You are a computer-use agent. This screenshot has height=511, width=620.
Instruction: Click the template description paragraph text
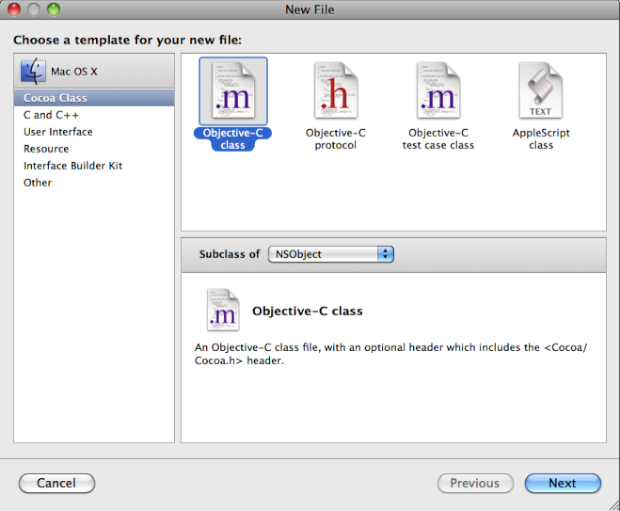[x=391, y=354]
